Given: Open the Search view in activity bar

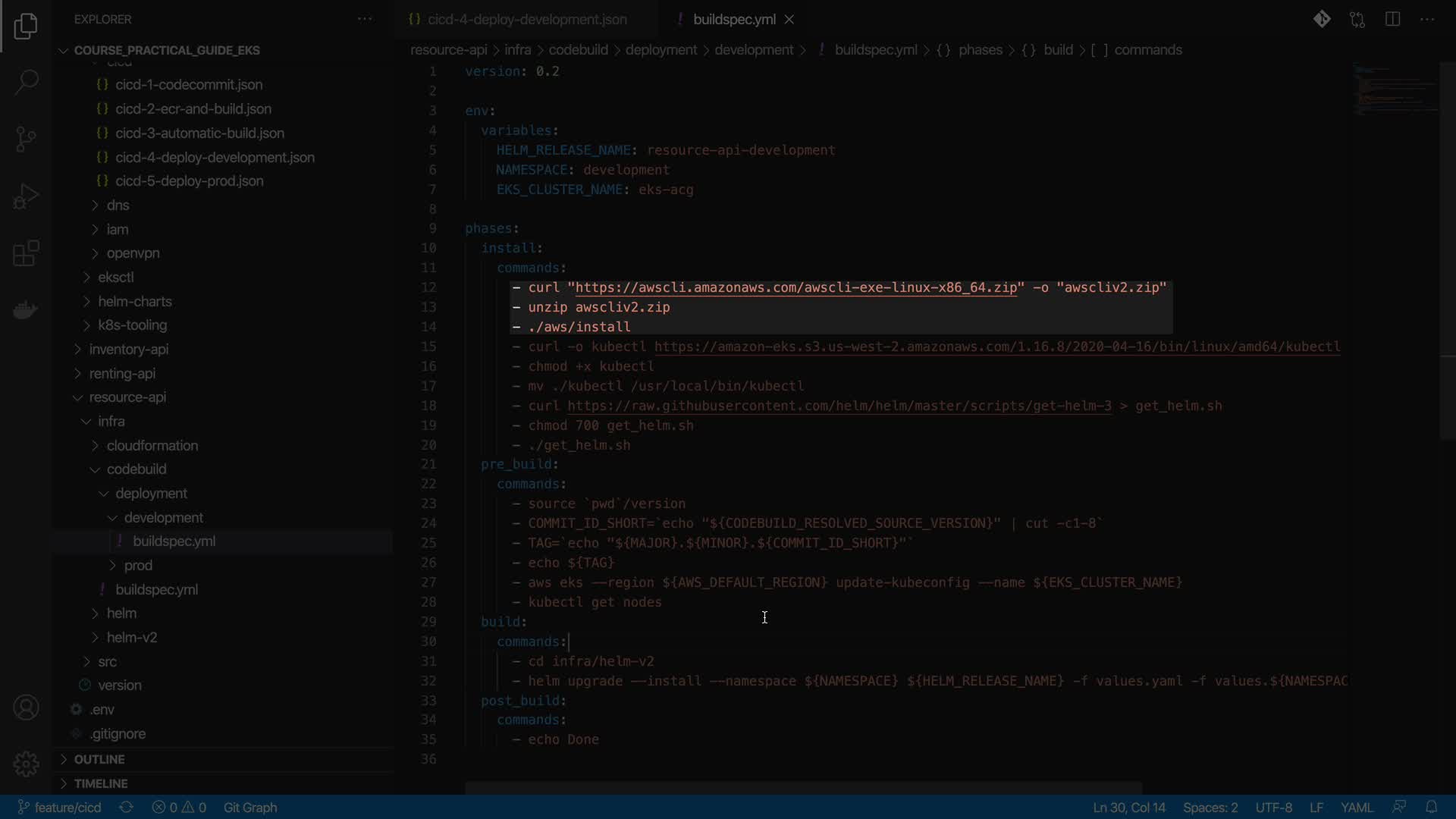Looking at the screenshot, I should click(26, 82).
